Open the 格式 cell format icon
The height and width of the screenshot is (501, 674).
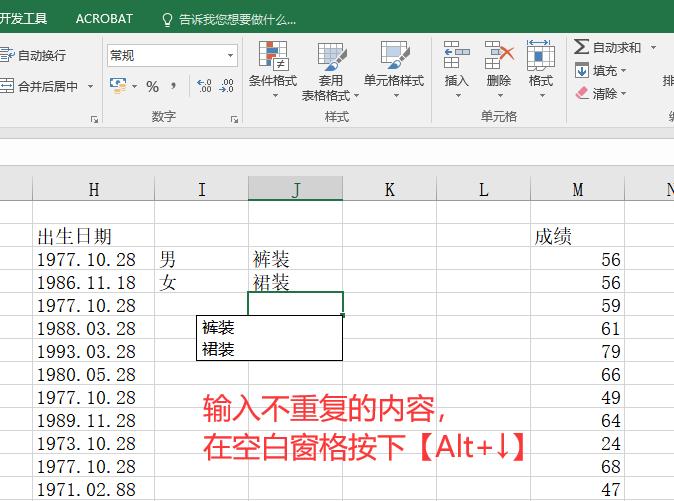point(540,58)
